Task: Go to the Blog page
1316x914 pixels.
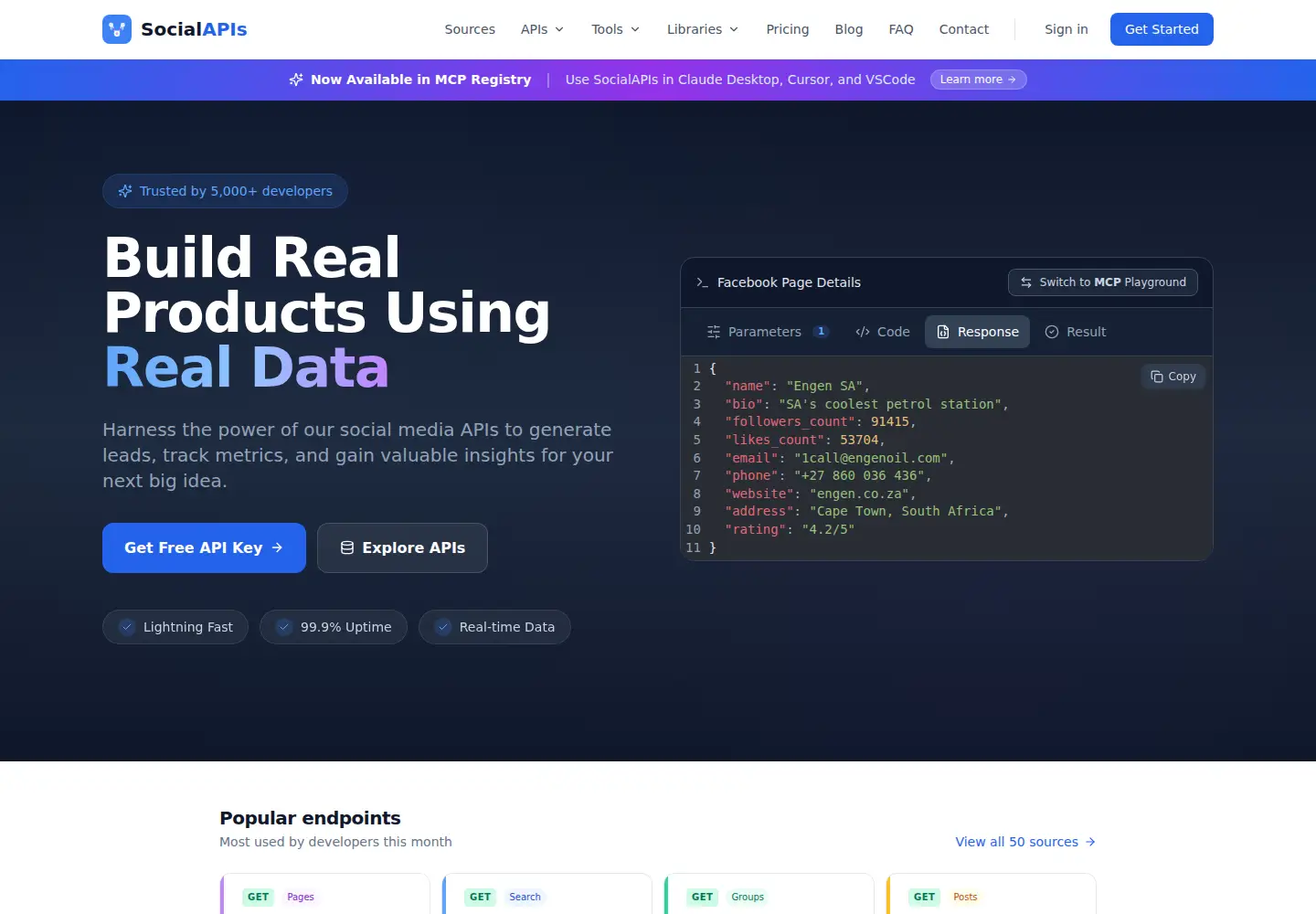Action: point(849,29)
